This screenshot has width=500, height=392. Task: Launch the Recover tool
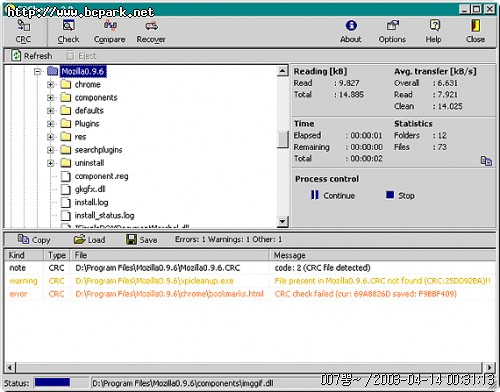tap(151, 32)
